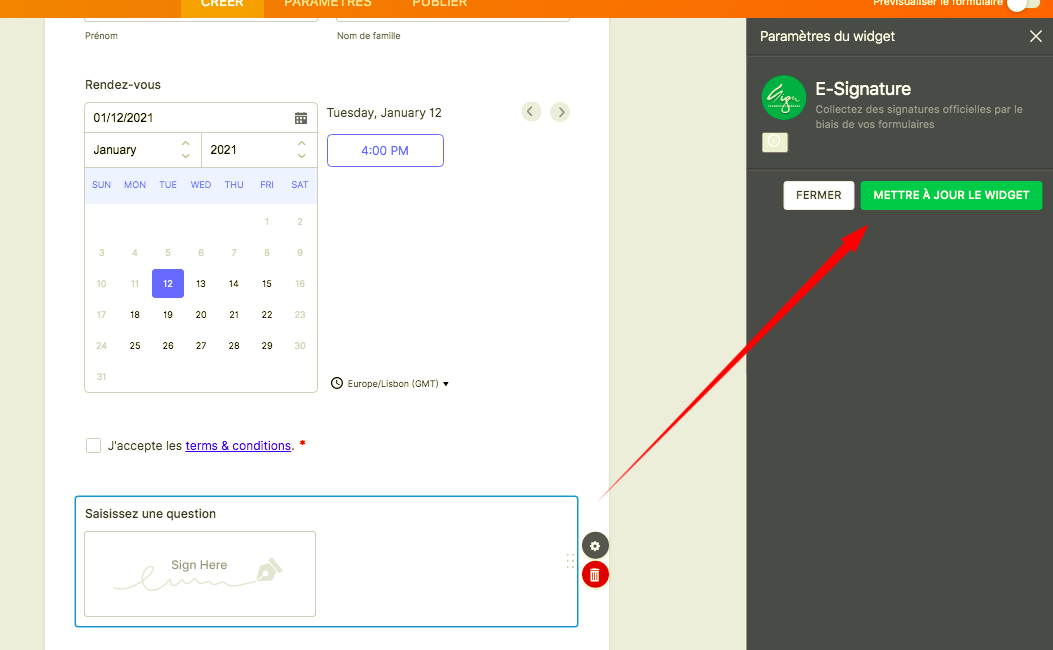Click the Tuesday, January 12 heading
The image size is (1053, 650).
[384, 113]
